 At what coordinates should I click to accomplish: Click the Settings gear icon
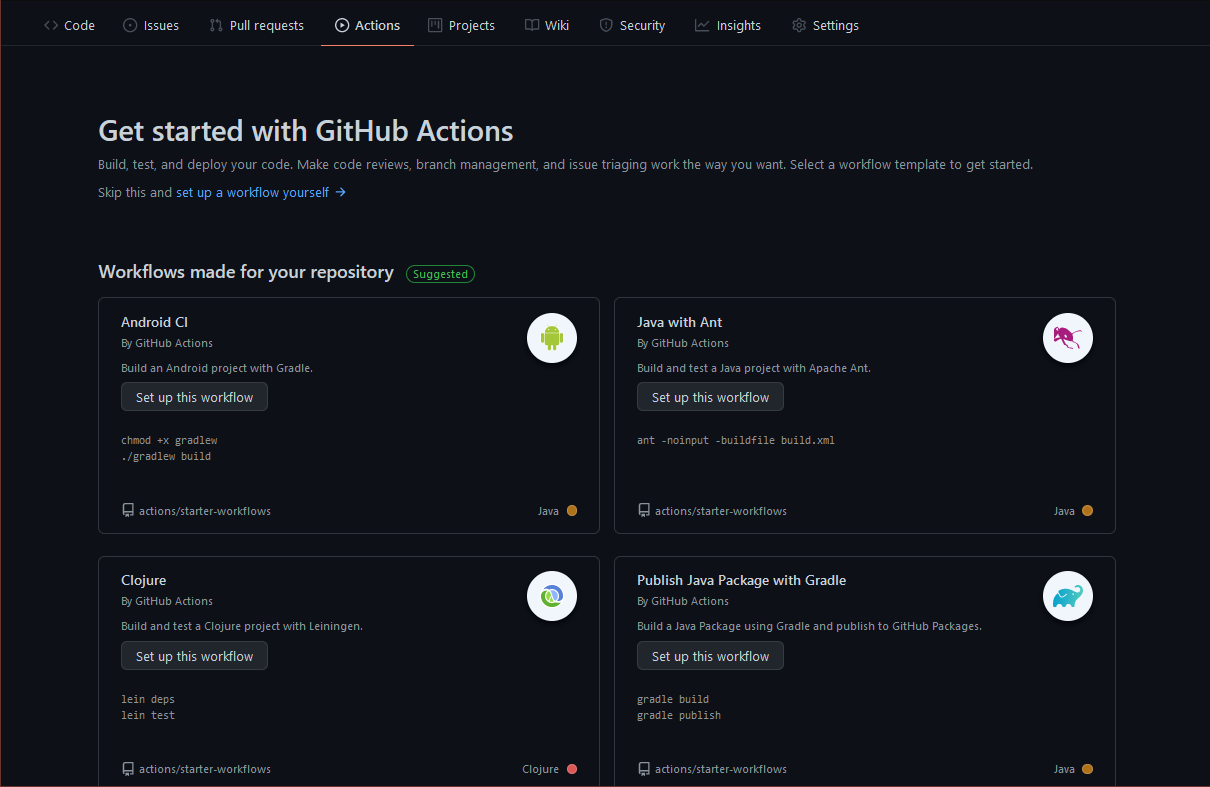tap(799, 25)
